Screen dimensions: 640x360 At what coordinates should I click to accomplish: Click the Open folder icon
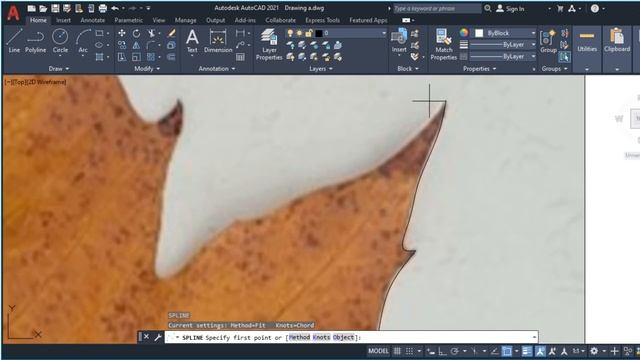pyautogui.click(x=43, y=8)
